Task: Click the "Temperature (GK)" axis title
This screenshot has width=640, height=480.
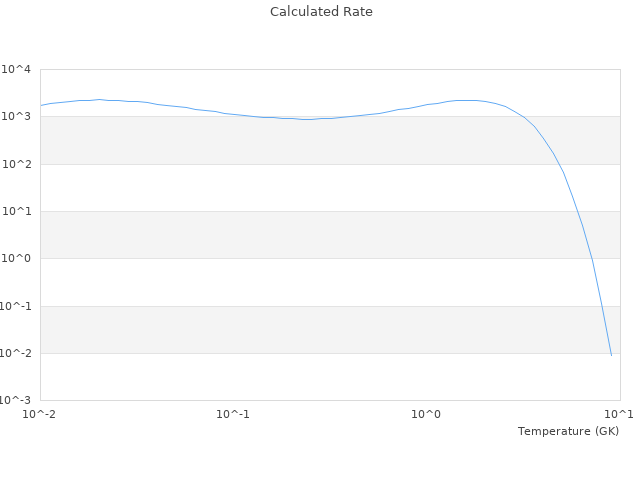Action: [x=568, y=431]
